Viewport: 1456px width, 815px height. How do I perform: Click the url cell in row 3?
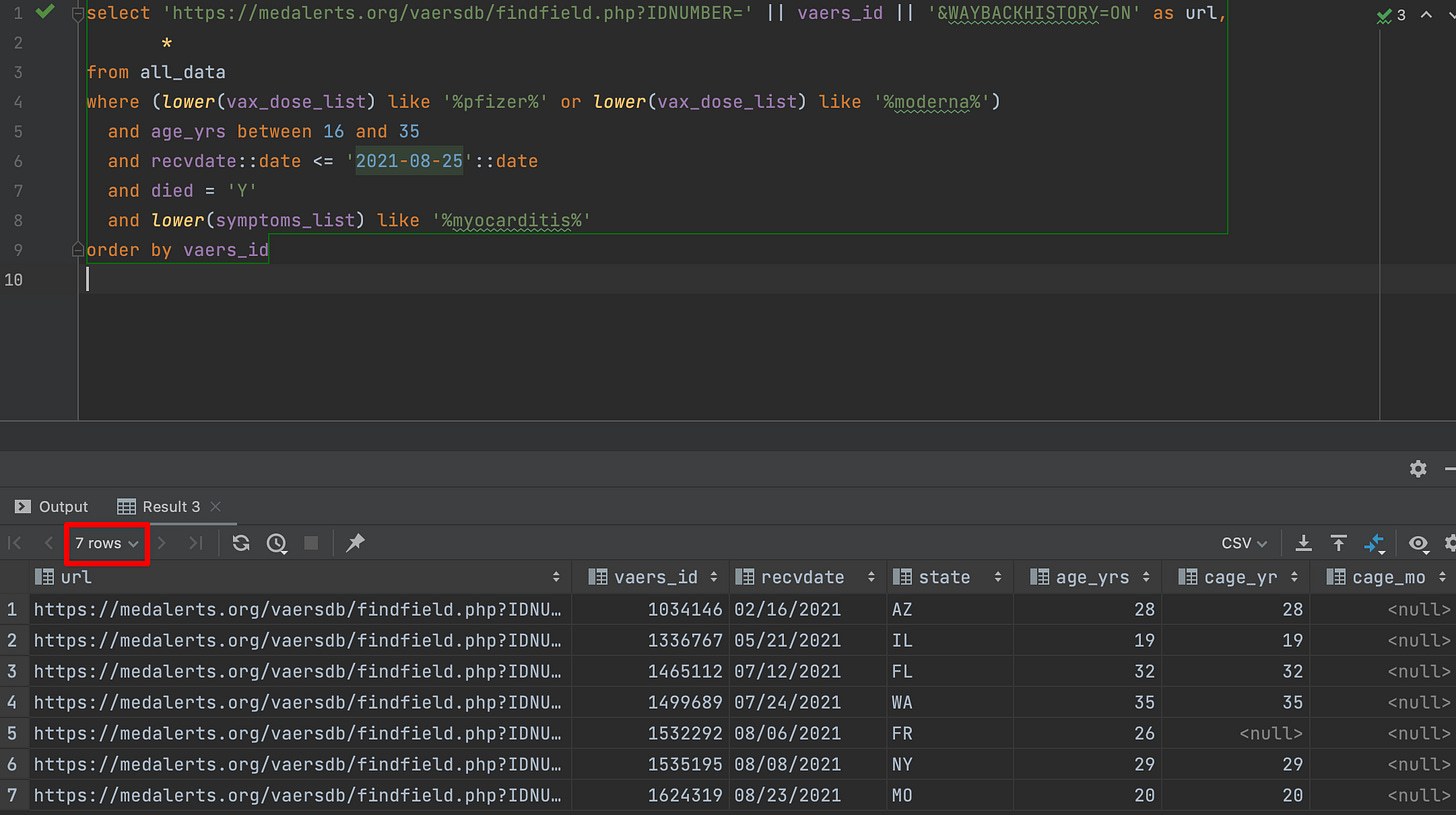[x=300, y=671]
